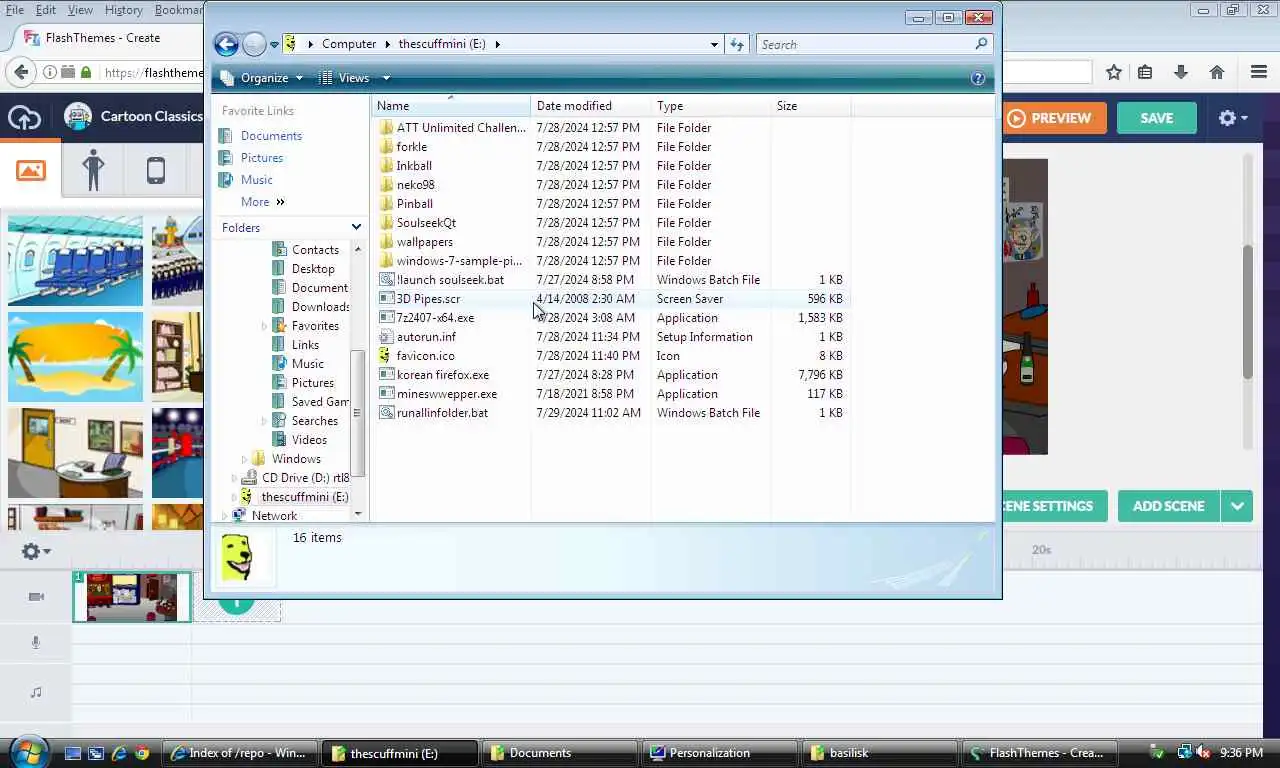The width and height of the screenshot is (1280, 768).
Task: Select the favicon.ico file icon
Action: coord(386,356)
